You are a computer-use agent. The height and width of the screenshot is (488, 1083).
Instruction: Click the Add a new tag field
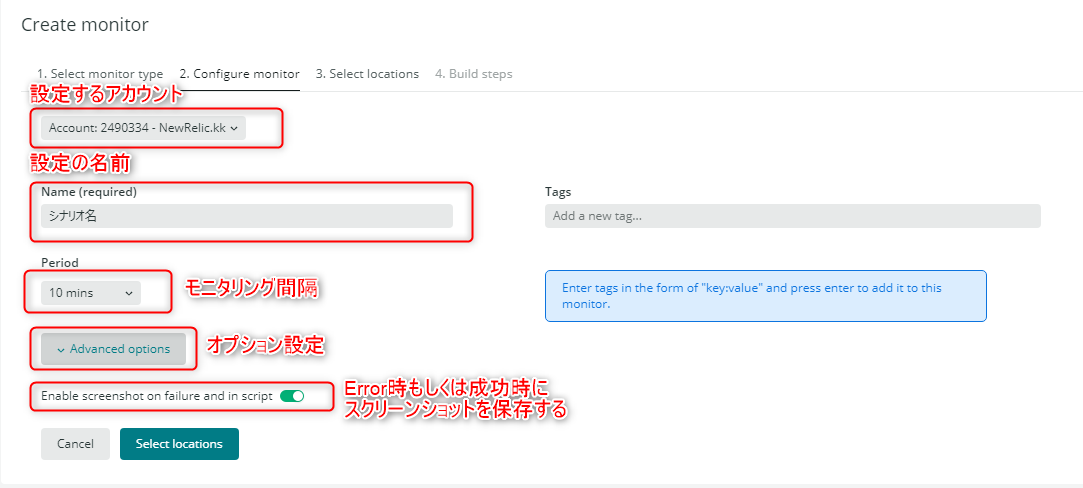pyautogui.click(x=793, y=216)
